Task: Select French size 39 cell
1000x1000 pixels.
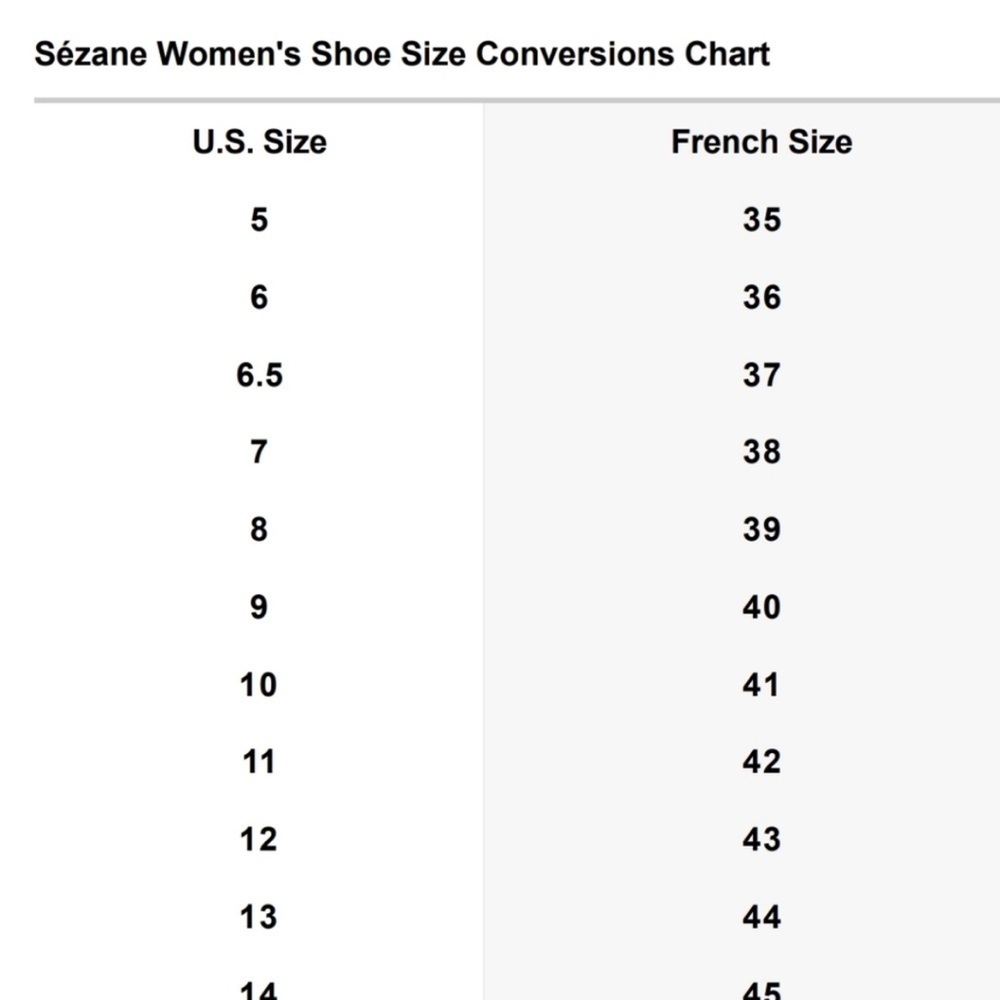Action: click(x=761, y=529)
